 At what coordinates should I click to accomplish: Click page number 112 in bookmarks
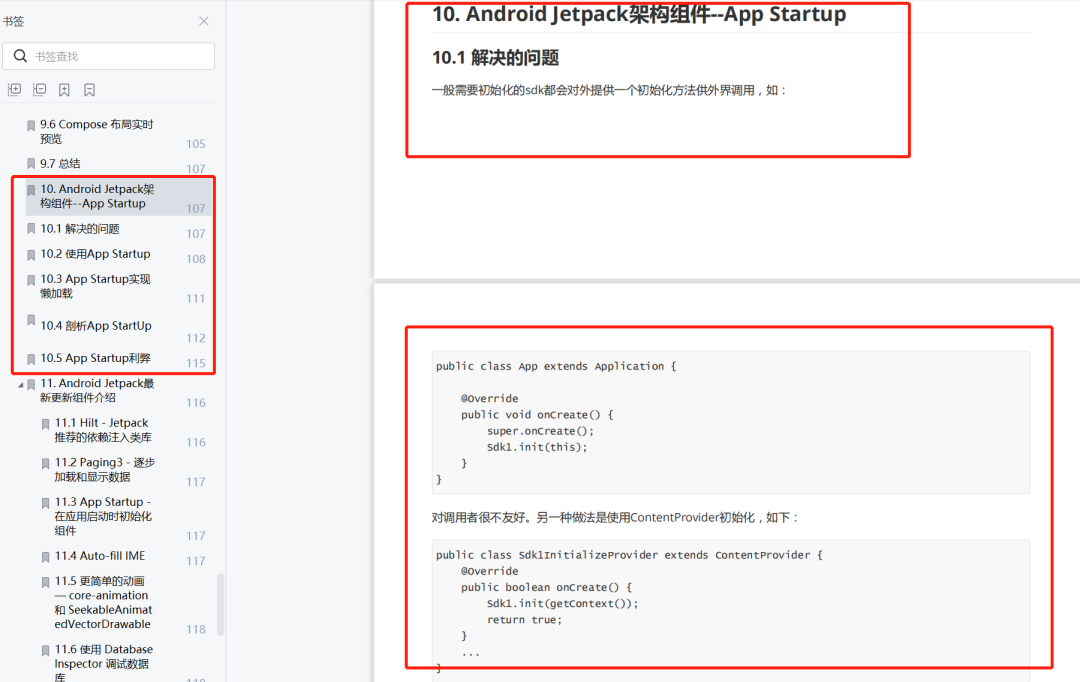click(x=196, y=338)
